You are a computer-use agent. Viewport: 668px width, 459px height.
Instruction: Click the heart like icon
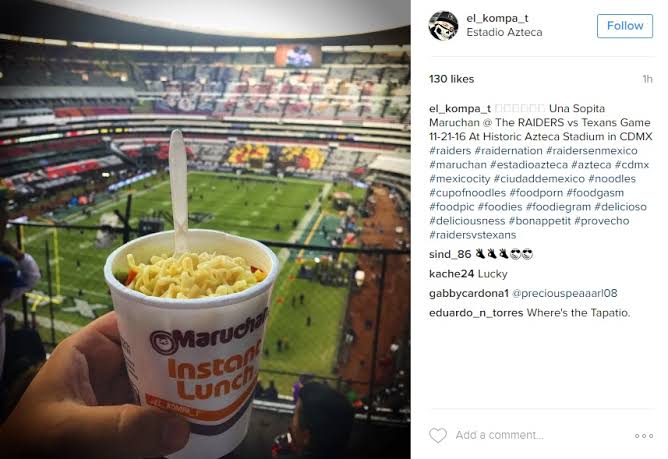tap(438, 435)
